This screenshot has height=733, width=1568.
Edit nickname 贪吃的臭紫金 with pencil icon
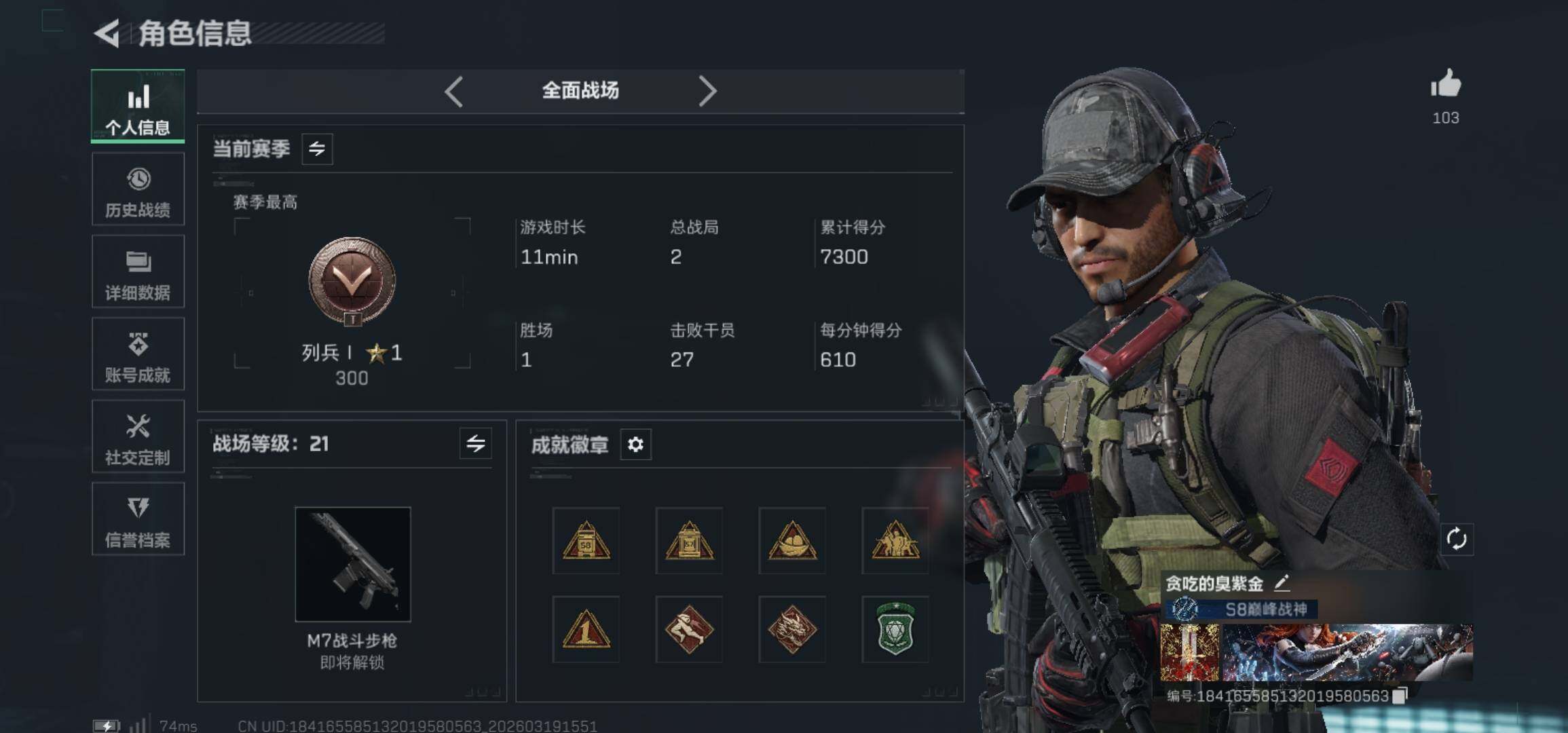(x=1282, y=583)
